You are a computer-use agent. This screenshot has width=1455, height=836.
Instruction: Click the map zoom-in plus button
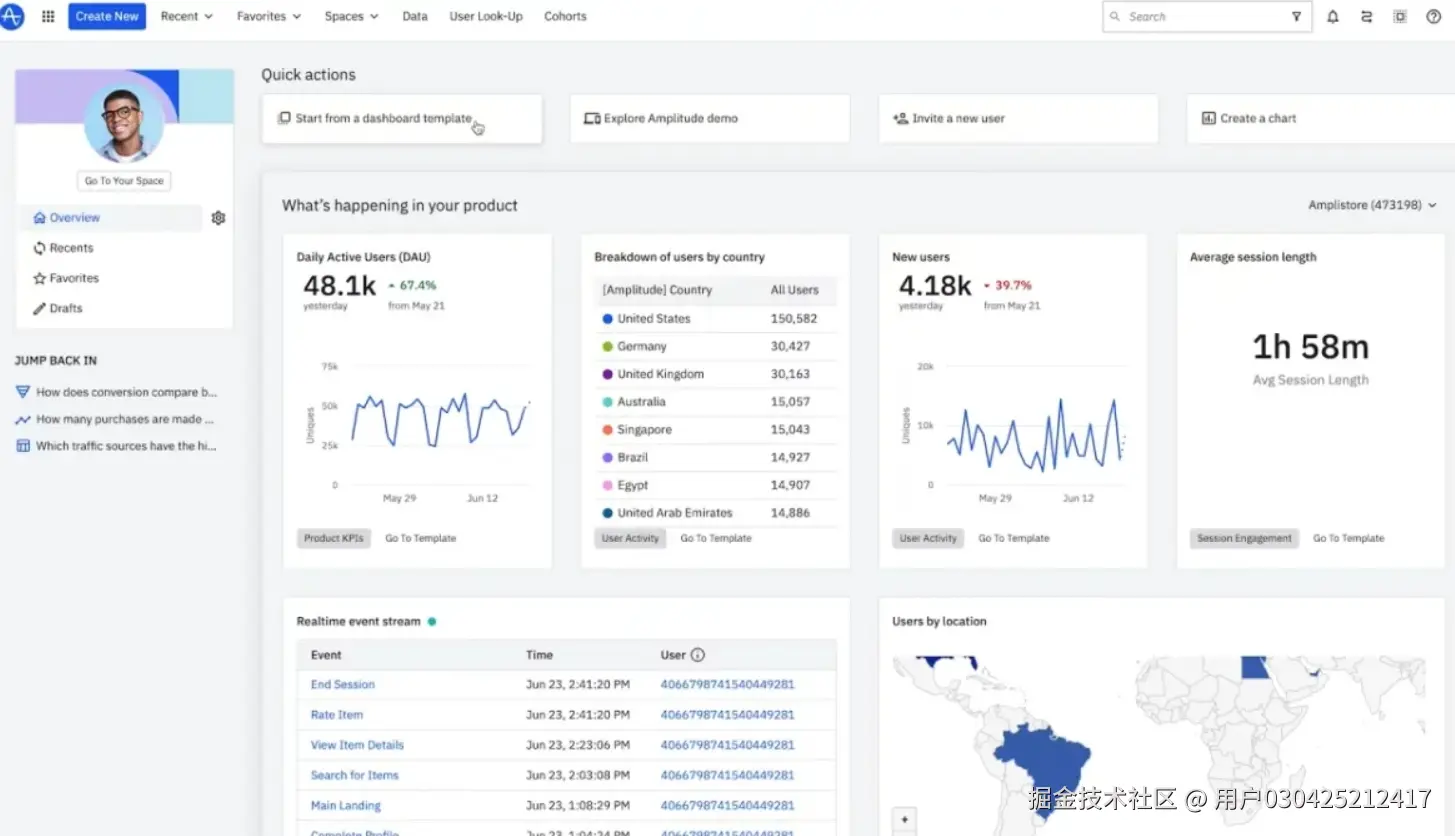904,819
